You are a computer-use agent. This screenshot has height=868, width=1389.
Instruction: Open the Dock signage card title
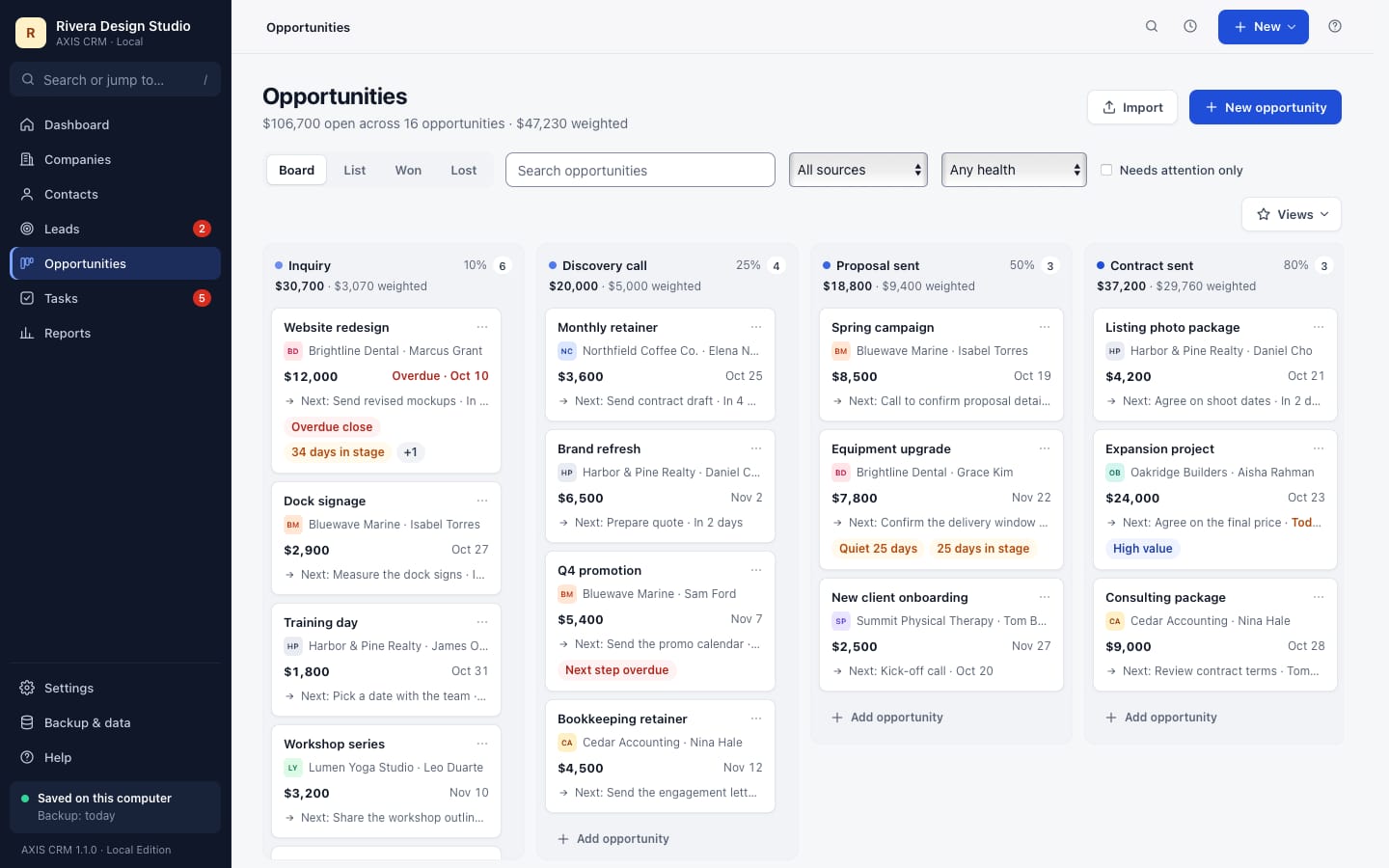(x=324, y=501)
